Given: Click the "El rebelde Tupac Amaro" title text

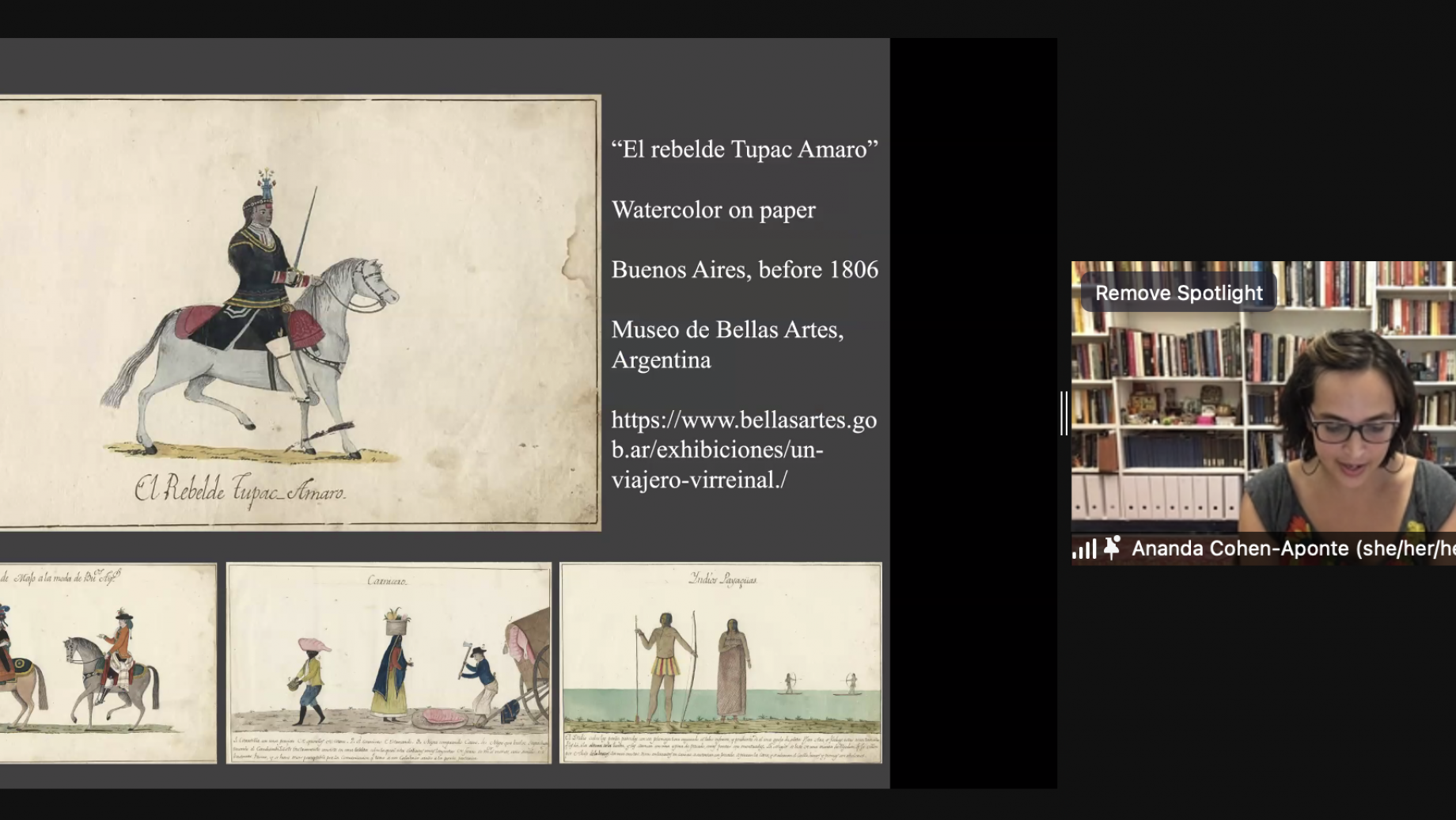Looking at the screenshot, I should (745, 150).
